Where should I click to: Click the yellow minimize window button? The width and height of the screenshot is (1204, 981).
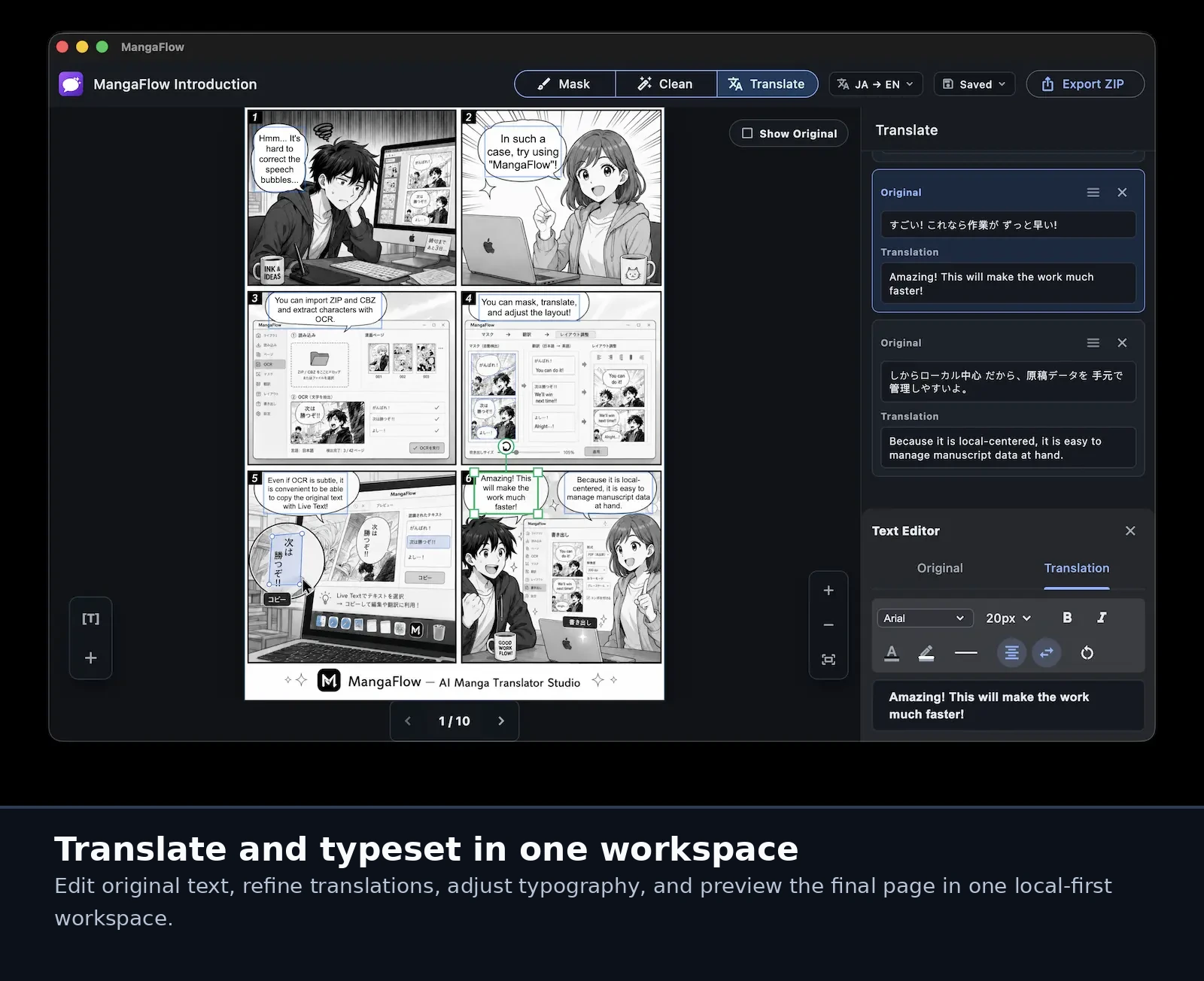pyautogui.click(x=82, y=47)
